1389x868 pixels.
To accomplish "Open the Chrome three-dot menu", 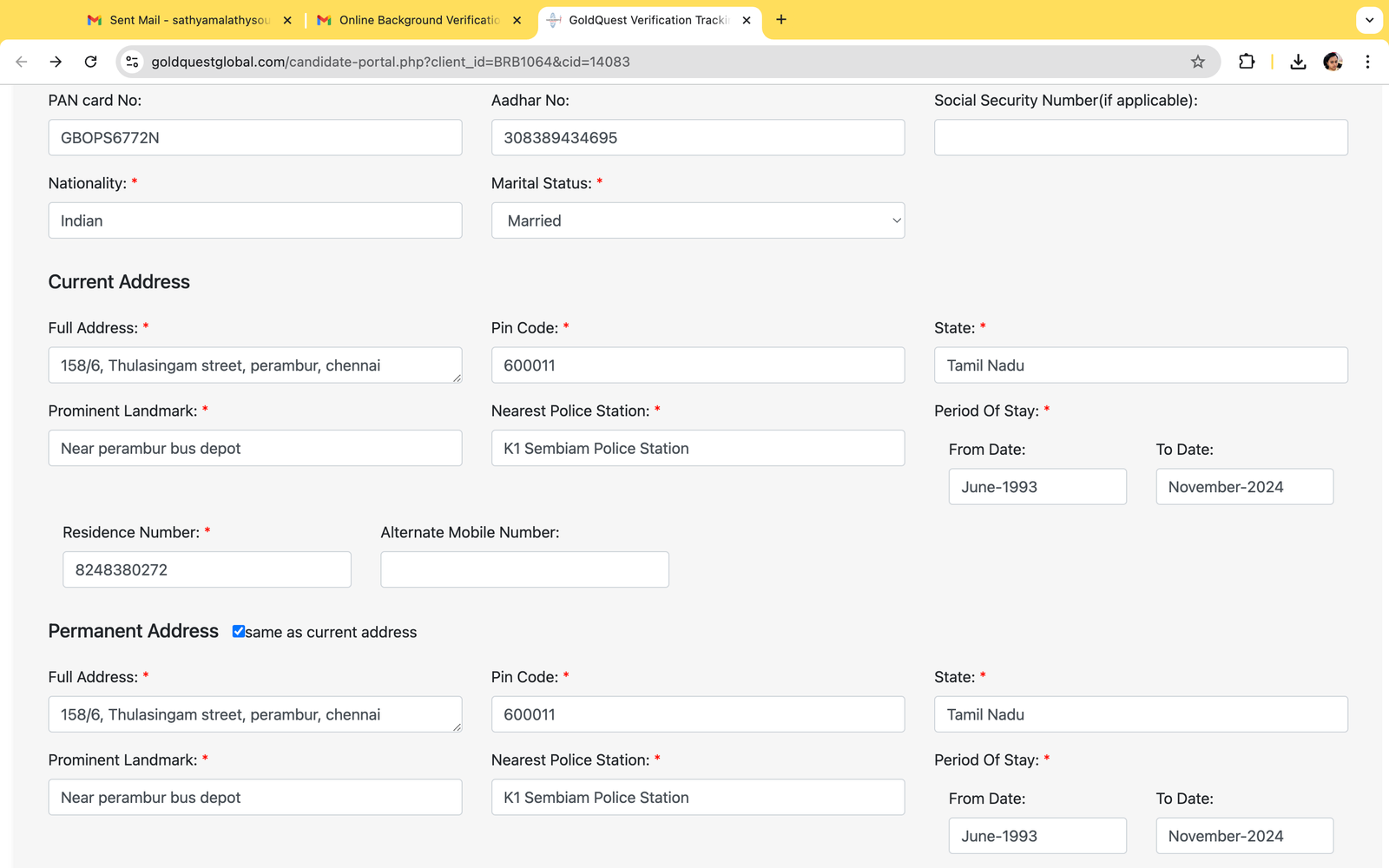I will (1367, 62).
